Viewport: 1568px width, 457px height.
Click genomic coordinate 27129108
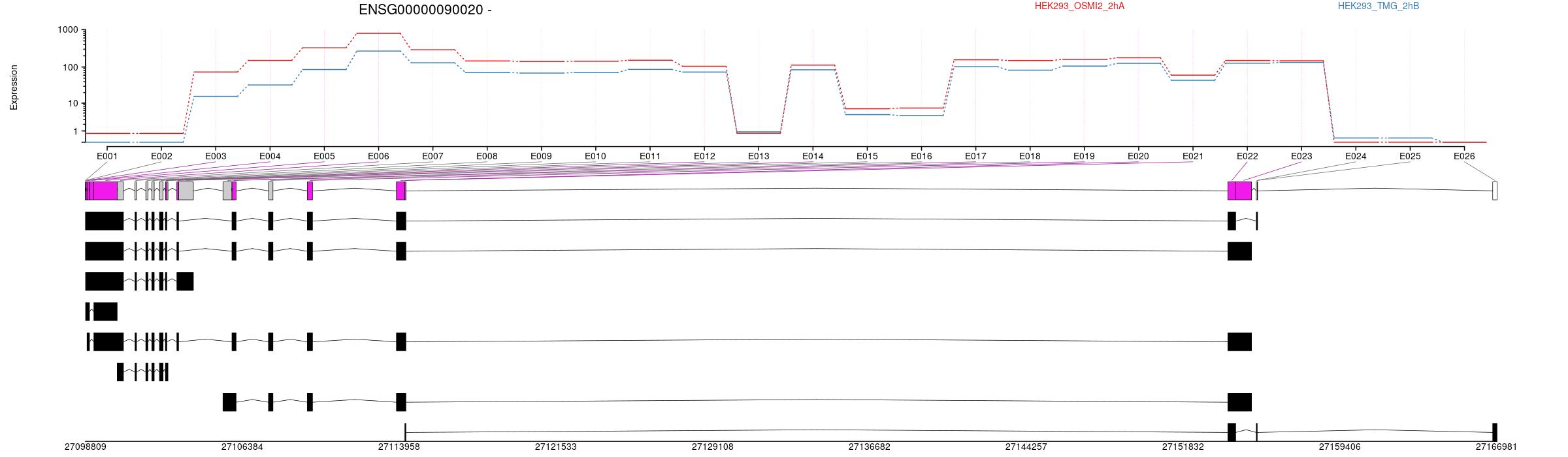(x=713, y=447)
